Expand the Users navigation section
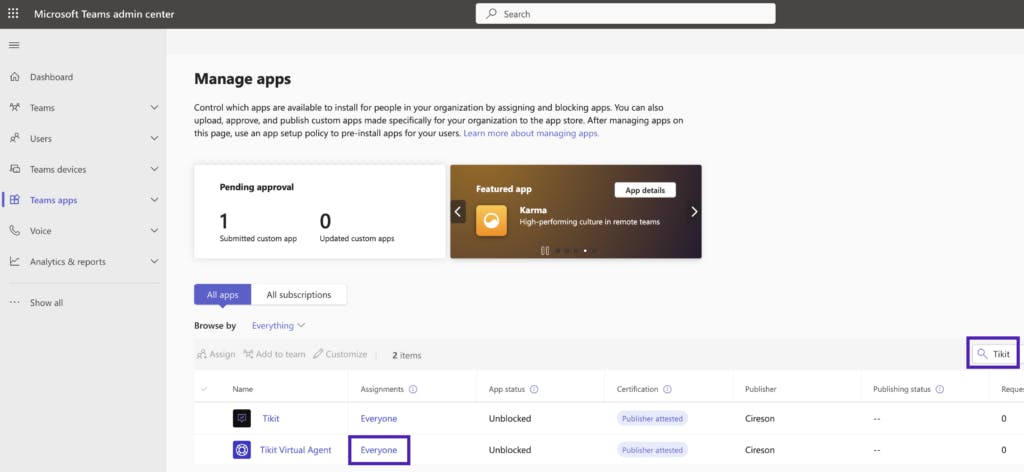 154,138
